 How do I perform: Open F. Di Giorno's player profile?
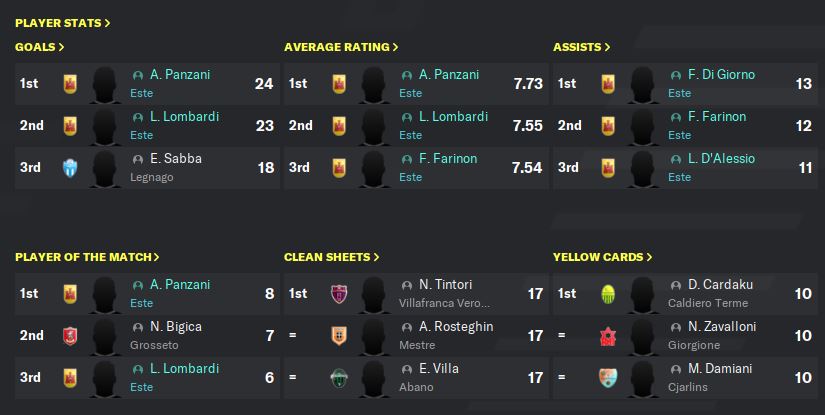point(720,75)
